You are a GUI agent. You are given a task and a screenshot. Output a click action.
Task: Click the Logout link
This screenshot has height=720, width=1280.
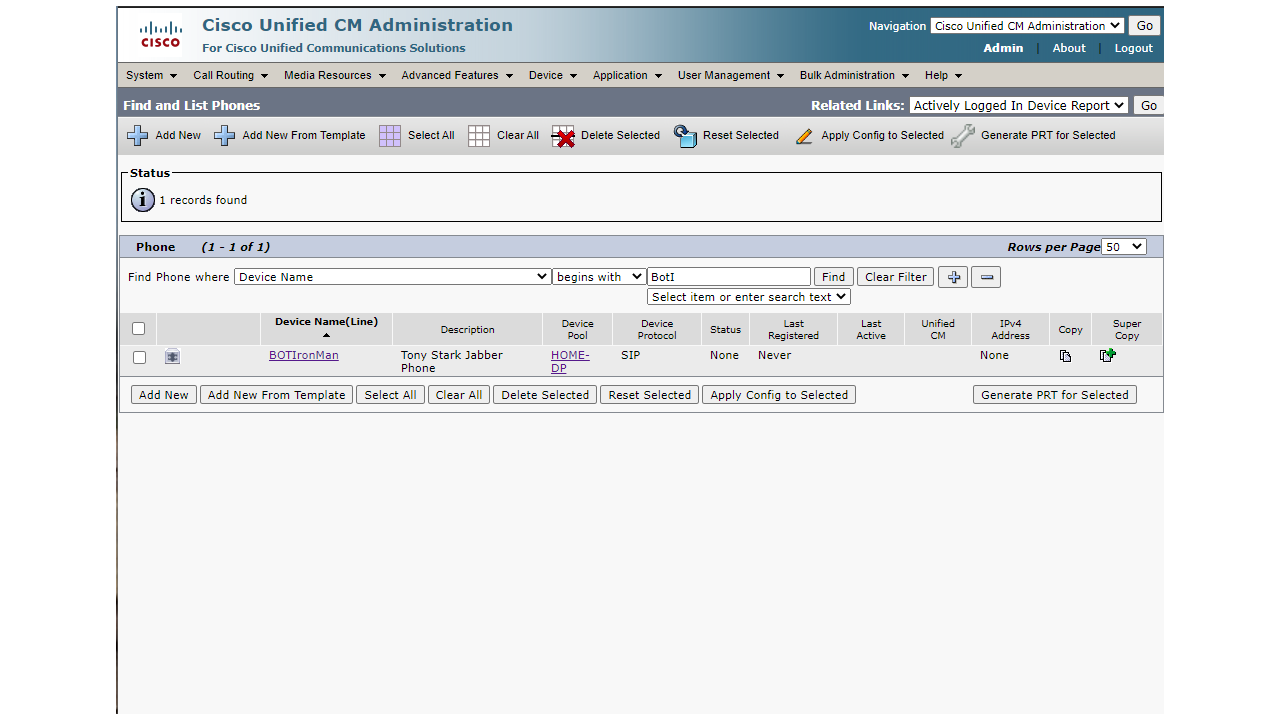click(x=1134, y=48)
